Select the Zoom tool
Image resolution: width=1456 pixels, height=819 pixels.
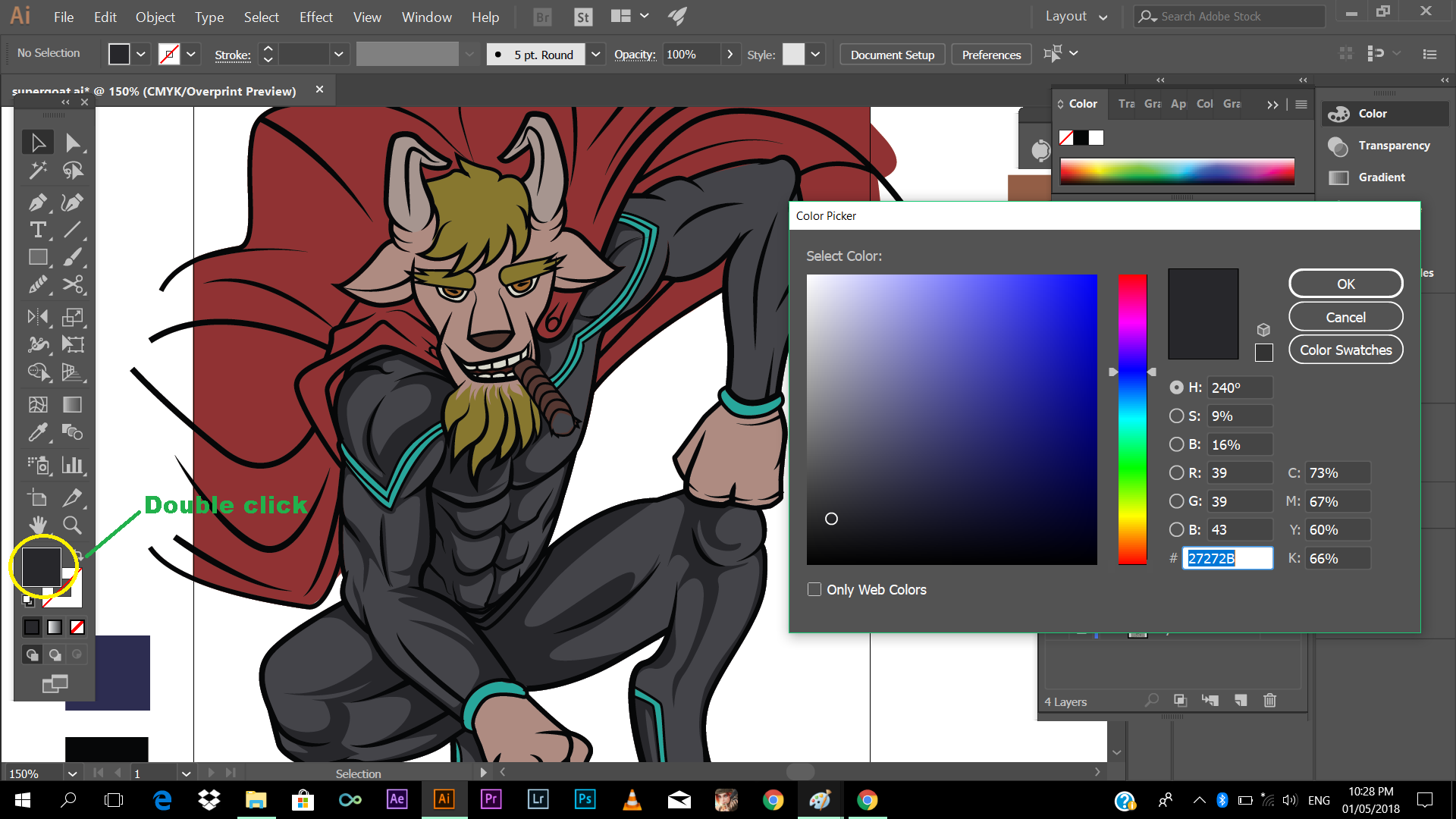tap(72, 525)
